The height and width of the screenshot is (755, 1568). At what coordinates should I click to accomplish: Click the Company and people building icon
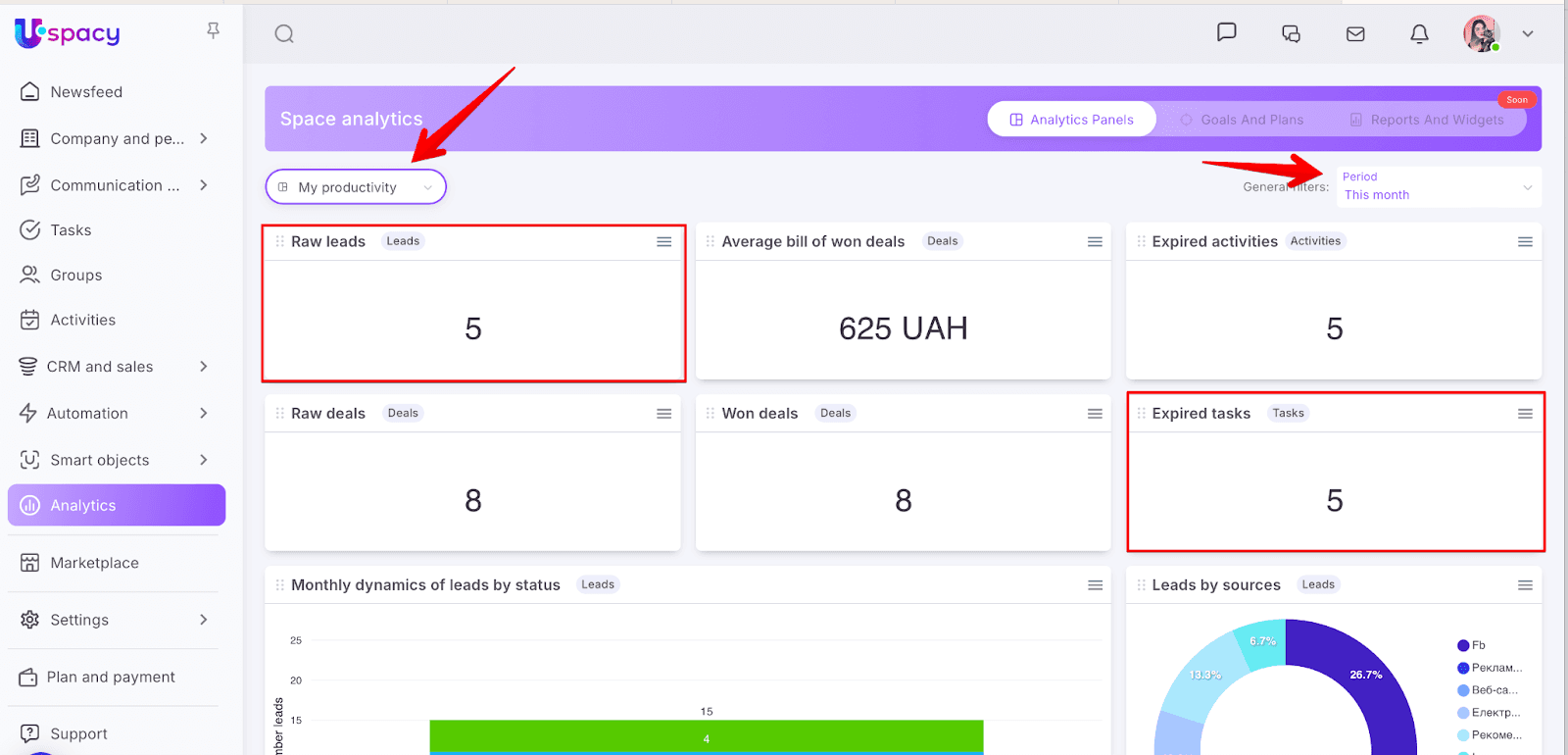[x=30, y=138]
